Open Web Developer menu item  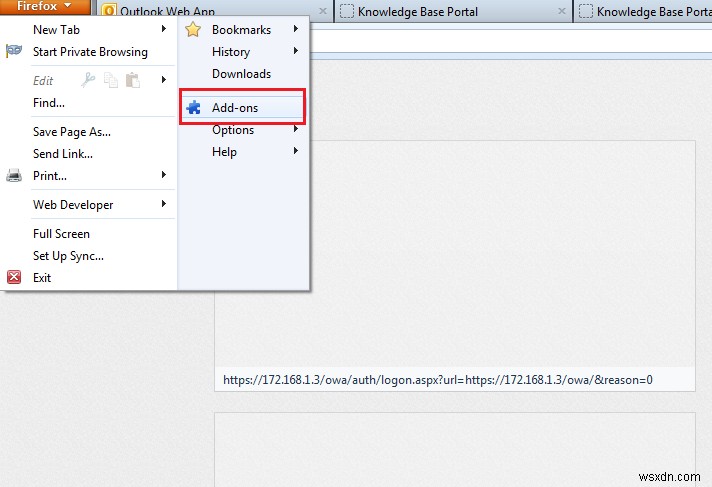(73, 205)
